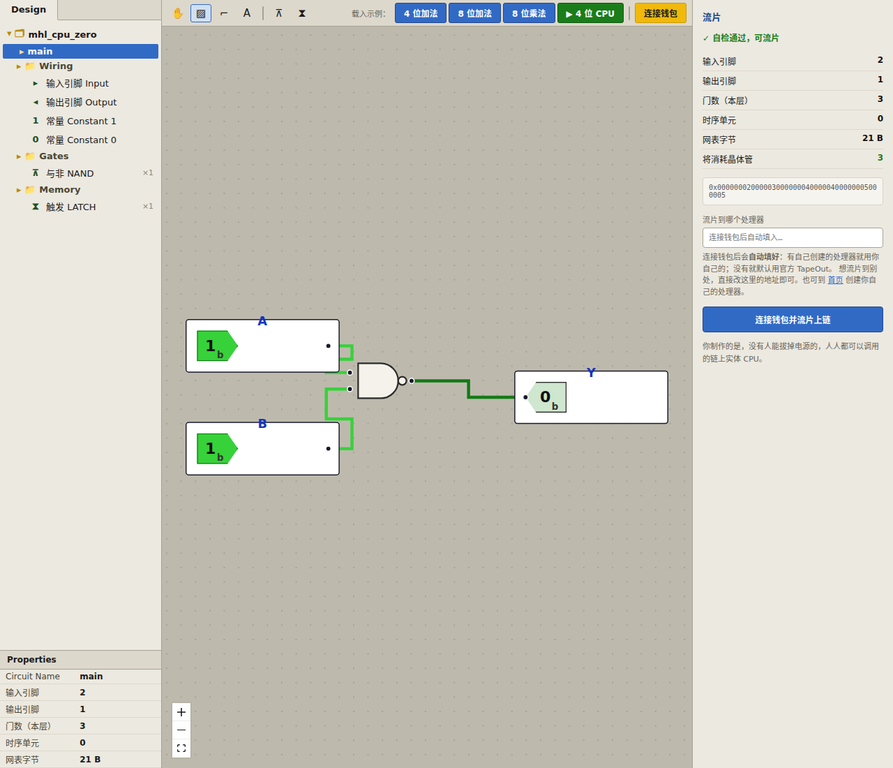Zoom out with the minus button

(181, 730)
